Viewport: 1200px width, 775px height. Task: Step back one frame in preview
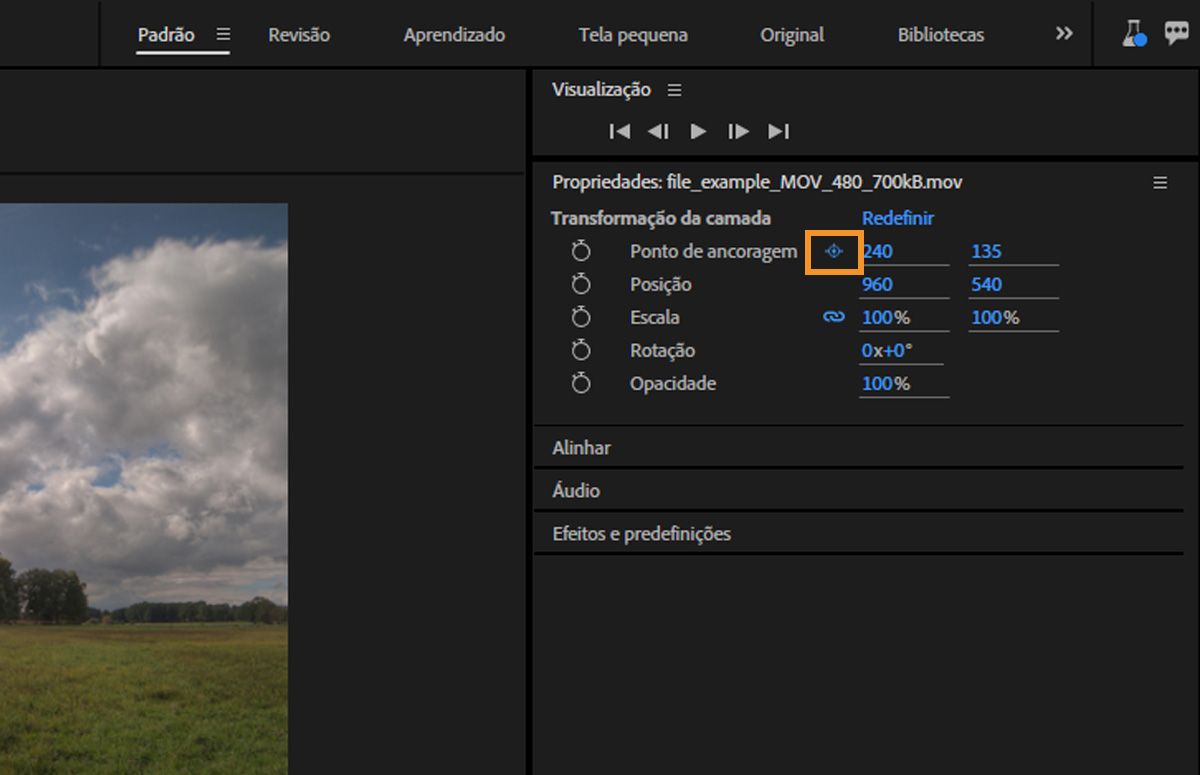[658, 131]
